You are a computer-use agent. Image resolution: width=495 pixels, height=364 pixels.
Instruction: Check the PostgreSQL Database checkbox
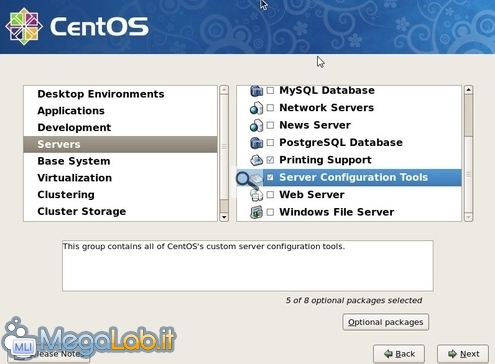[270, 142]
